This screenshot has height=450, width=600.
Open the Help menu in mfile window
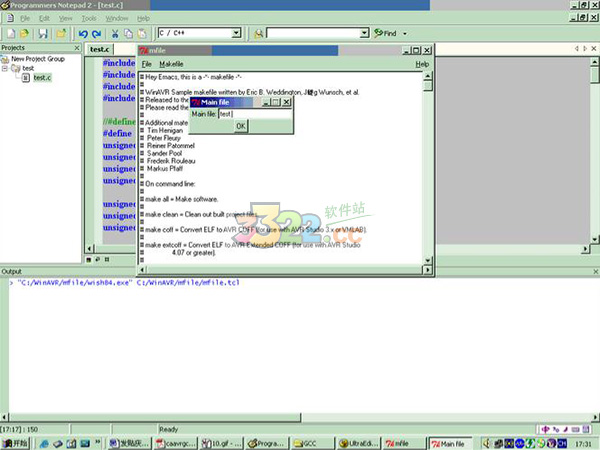(x=422, y=64)
